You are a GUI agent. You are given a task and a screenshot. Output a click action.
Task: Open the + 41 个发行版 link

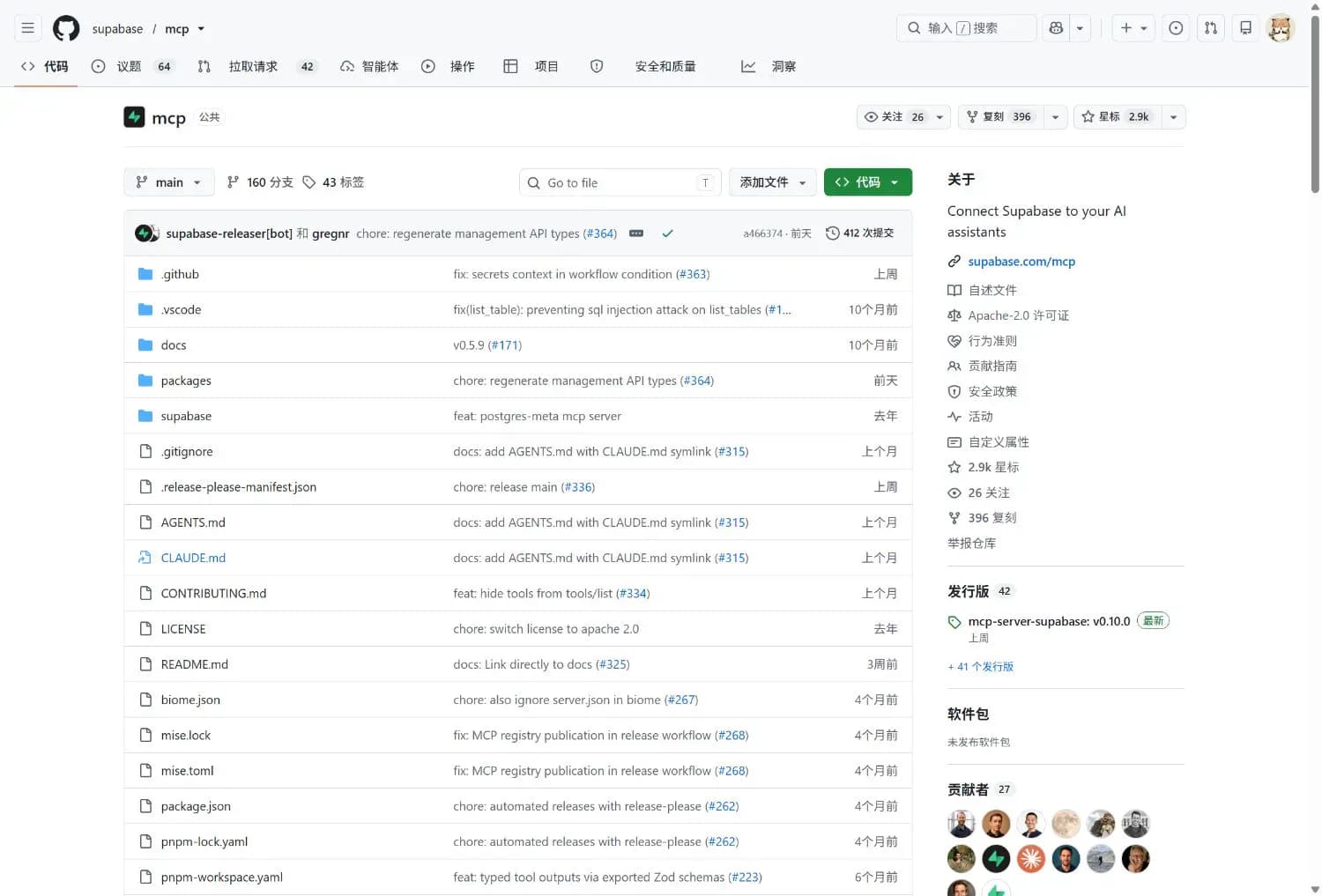click(980, 667)
